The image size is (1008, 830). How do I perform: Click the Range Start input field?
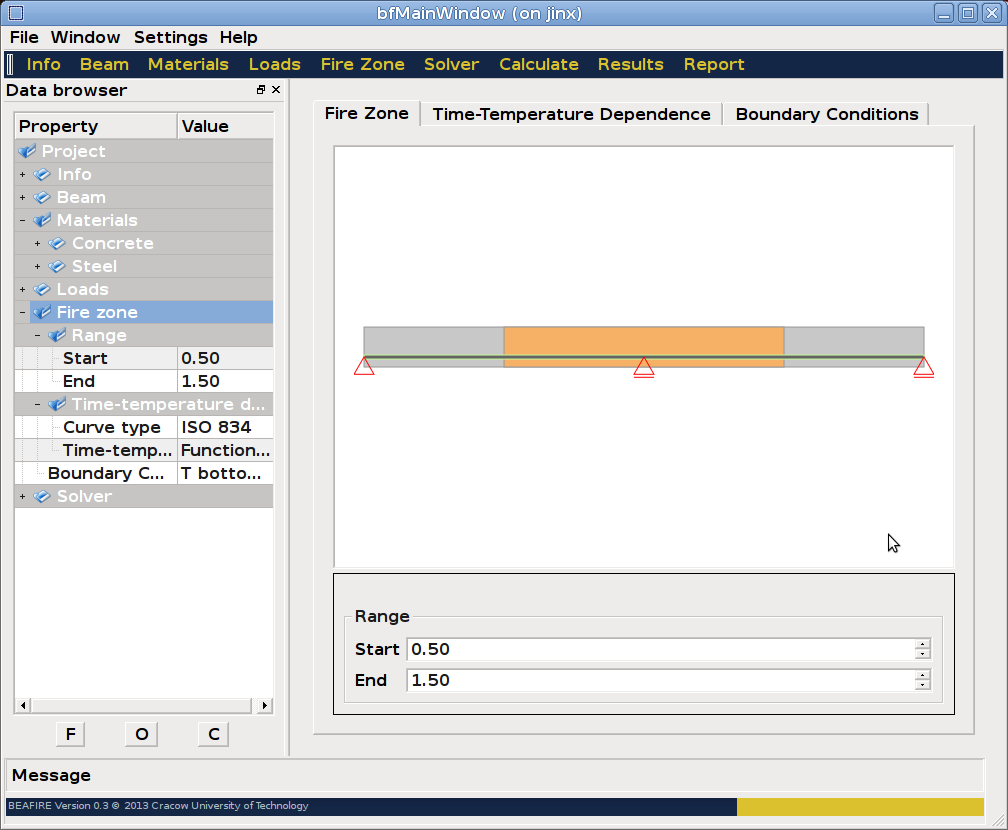coord(660,649)
